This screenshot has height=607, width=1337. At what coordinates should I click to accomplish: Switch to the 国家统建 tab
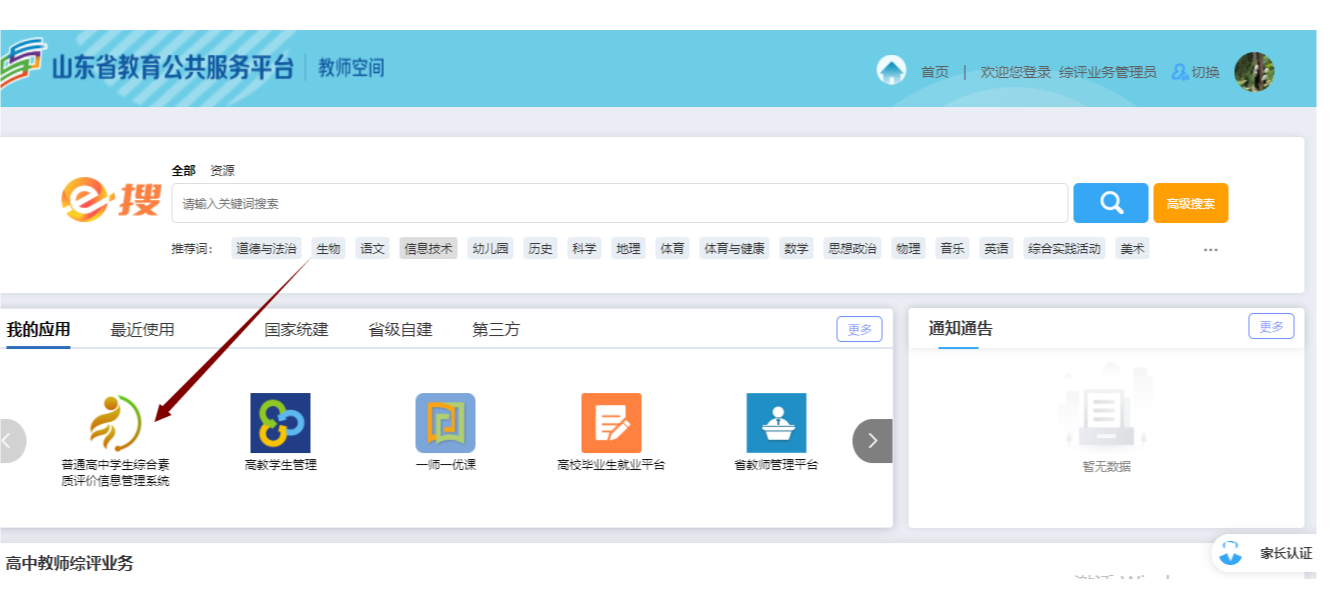point(296,330)
